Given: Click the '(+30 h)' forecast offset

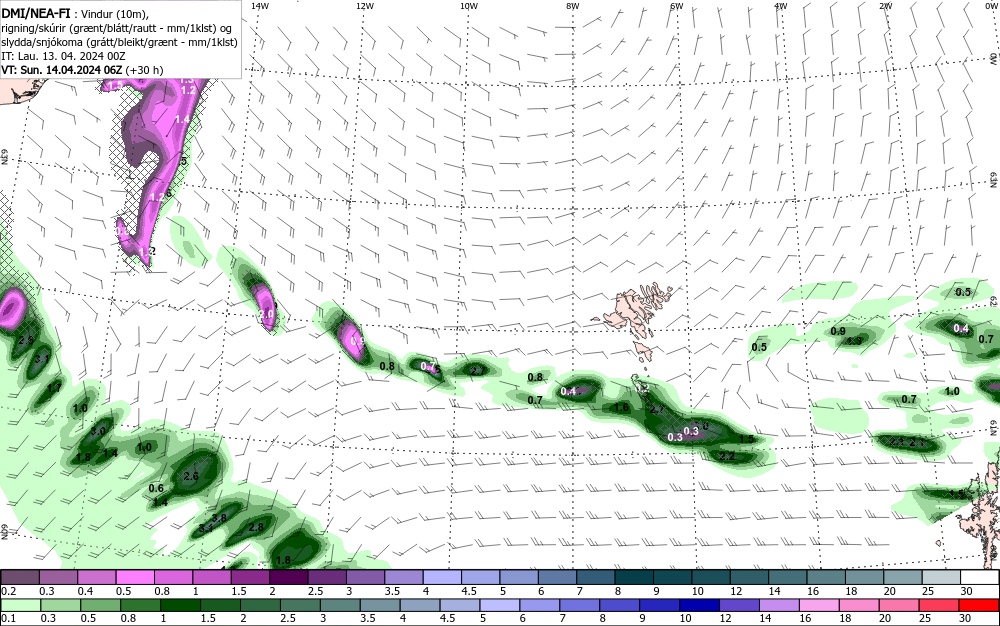Looking at the screenshot, I should 144,70.
